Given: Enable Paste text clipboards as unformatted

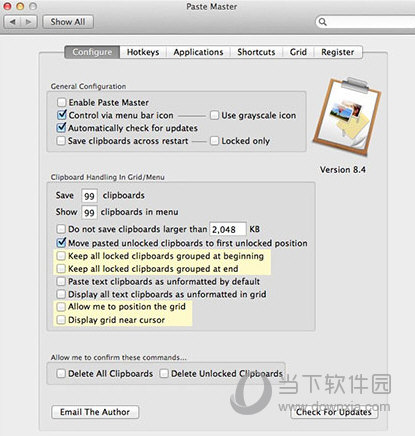Looking at the screenshot, I should [61, 282].
